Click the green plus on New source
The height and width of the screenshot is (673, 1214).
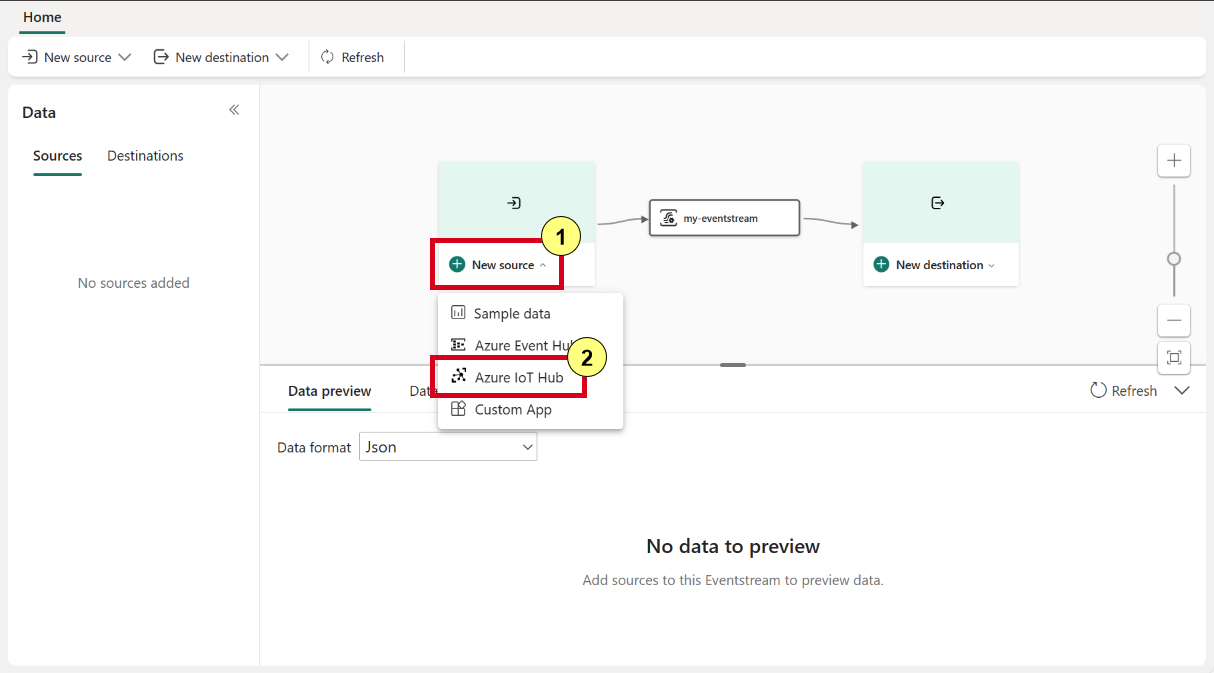click(x=457, y=265)
